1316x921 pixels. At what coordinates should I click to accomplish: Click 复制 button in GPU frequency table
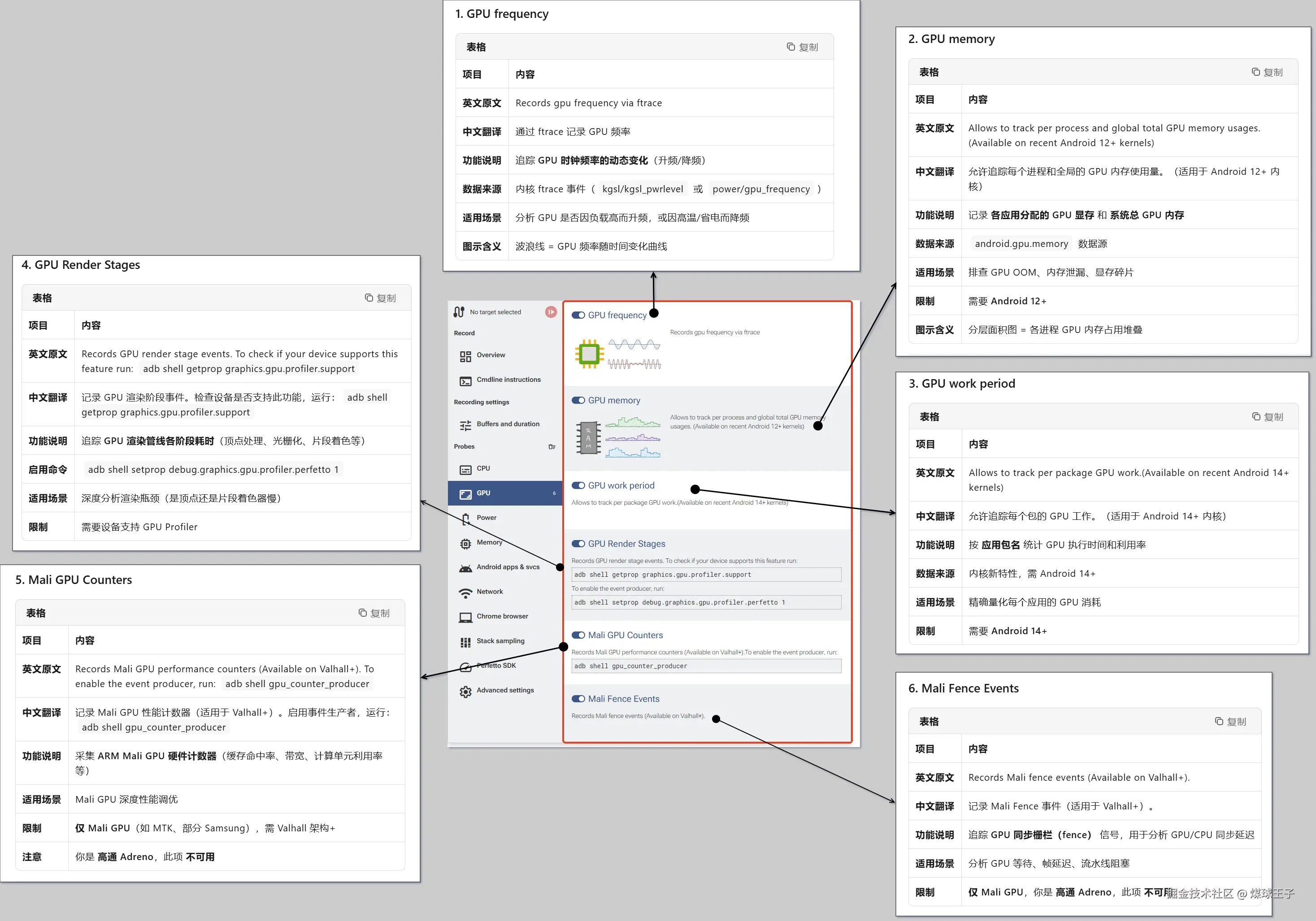click(x=802, y=47)
